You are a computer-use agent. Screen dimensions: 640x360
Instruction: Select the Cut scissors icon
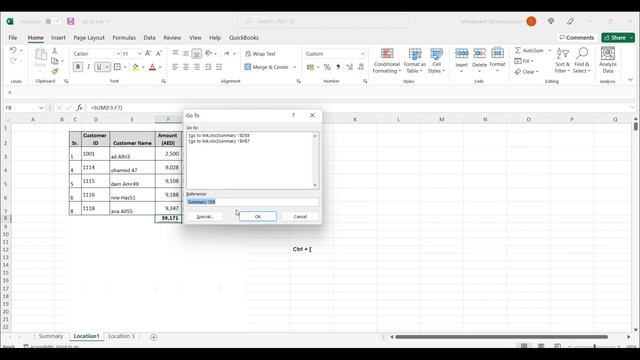(x=55, y=51)
